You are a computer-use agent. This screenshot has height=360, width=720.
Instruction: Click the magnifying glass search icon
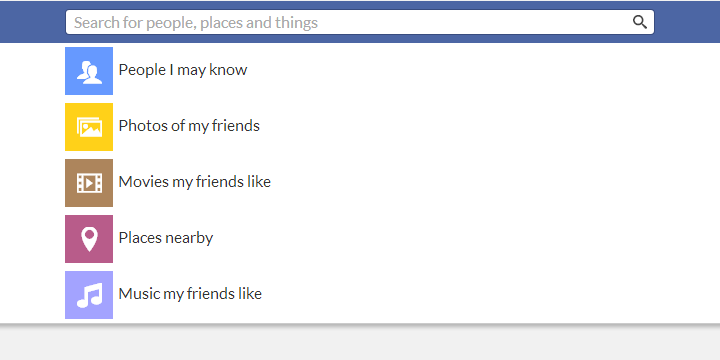(639, 22)
